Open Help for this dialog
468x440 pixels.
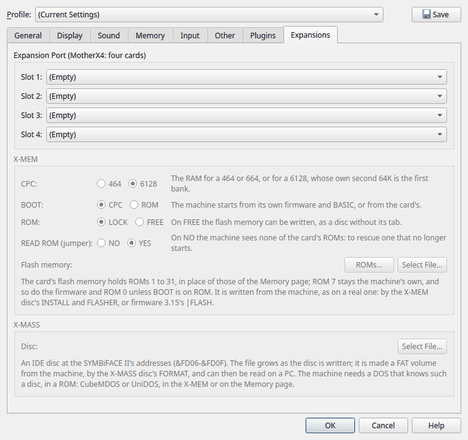tap(436, 426)
